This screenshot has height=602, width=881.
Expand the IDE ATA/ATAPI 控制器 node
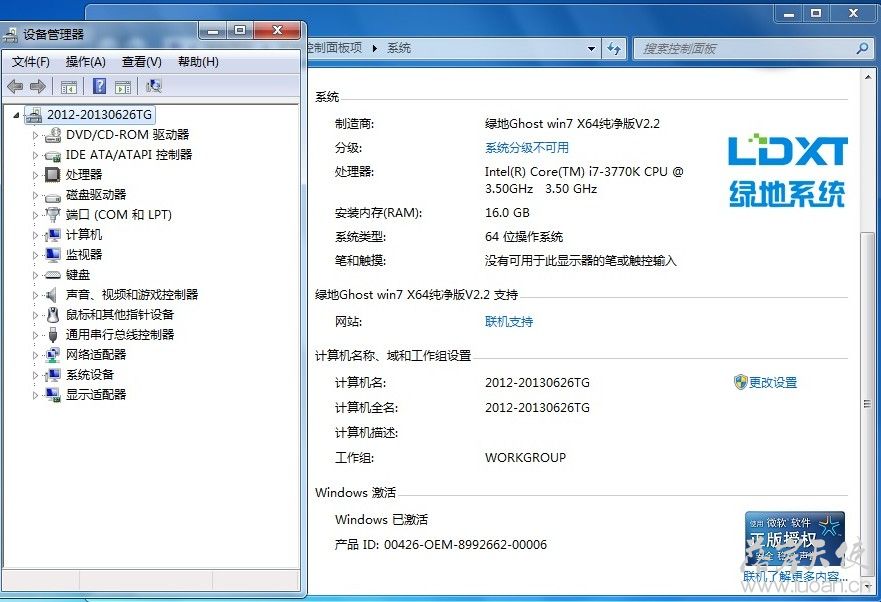pos(35,155)
